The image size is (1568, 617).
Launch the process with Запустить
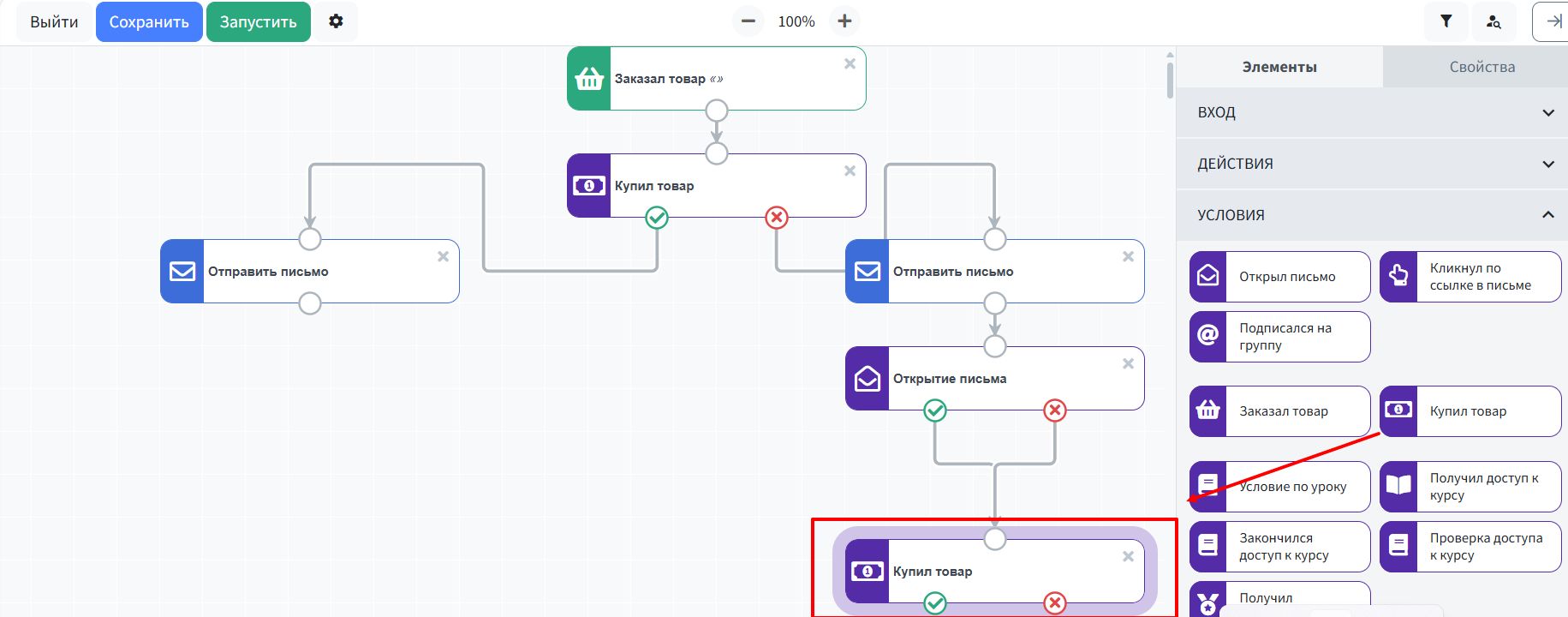coord(258,22)
